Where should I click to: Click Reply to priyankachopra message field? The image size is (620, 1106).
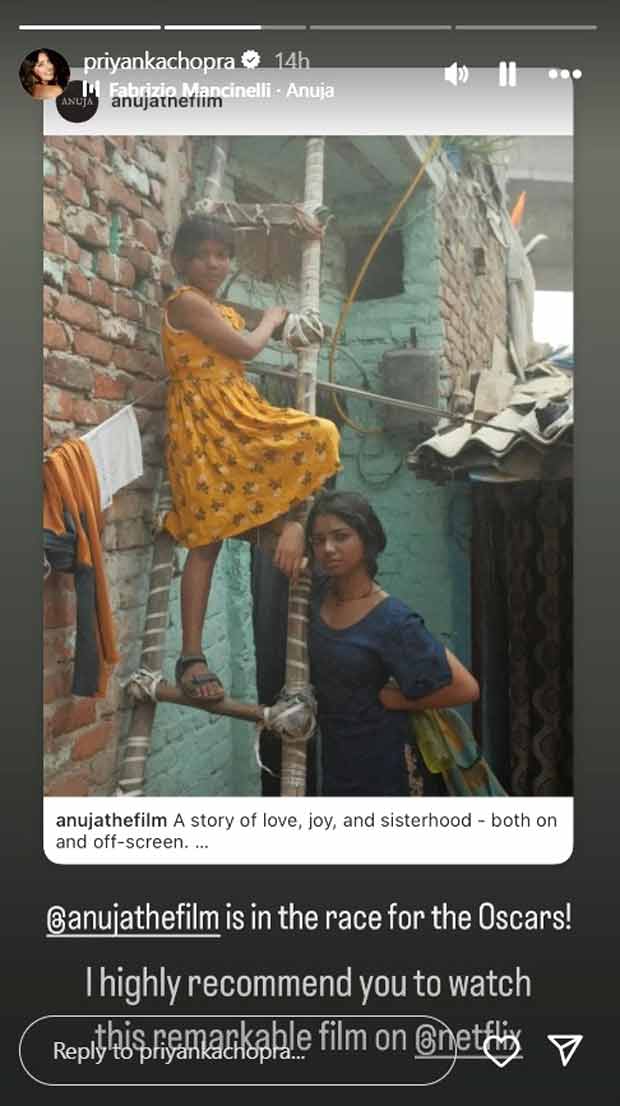[x=238, y=1050]
